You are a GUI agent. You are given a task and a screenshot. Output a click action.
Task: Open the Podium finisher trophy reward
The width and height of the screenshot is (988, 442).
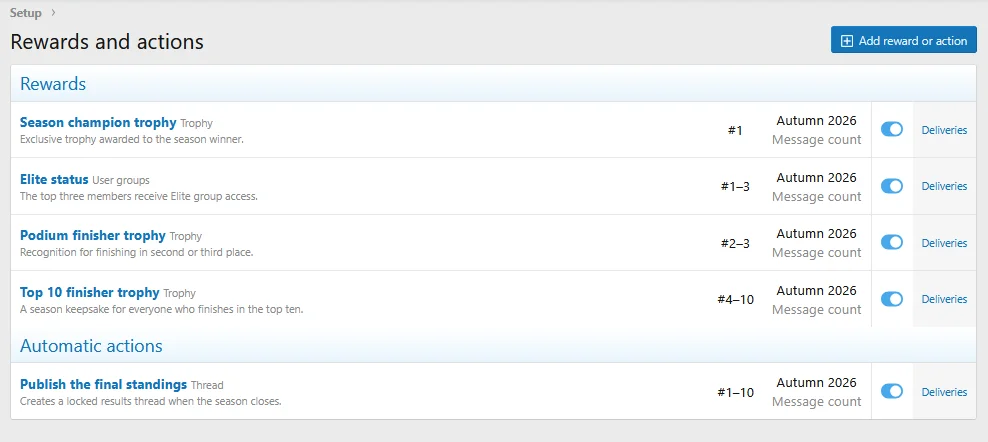coord(93,235)
